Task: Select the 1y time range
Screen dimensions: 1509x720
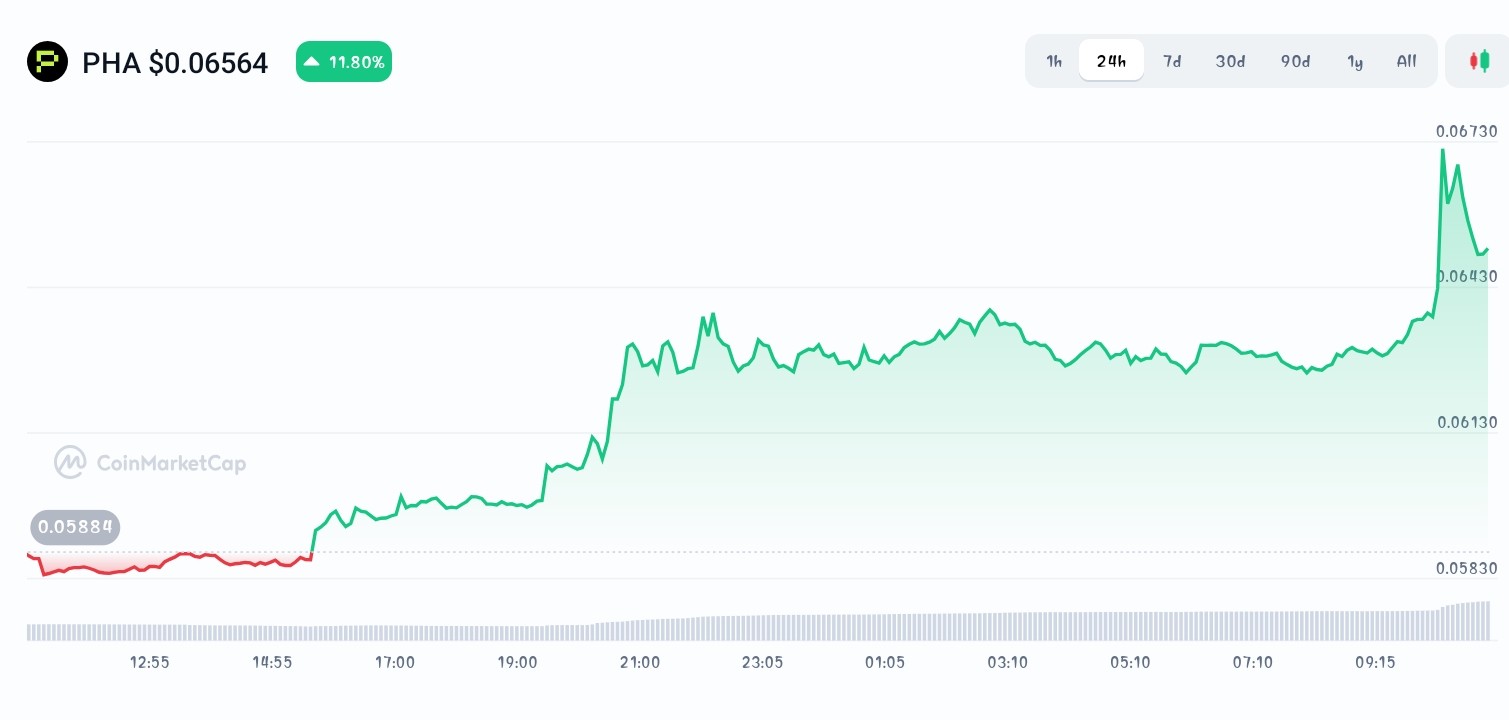Action: [1355, 61]
